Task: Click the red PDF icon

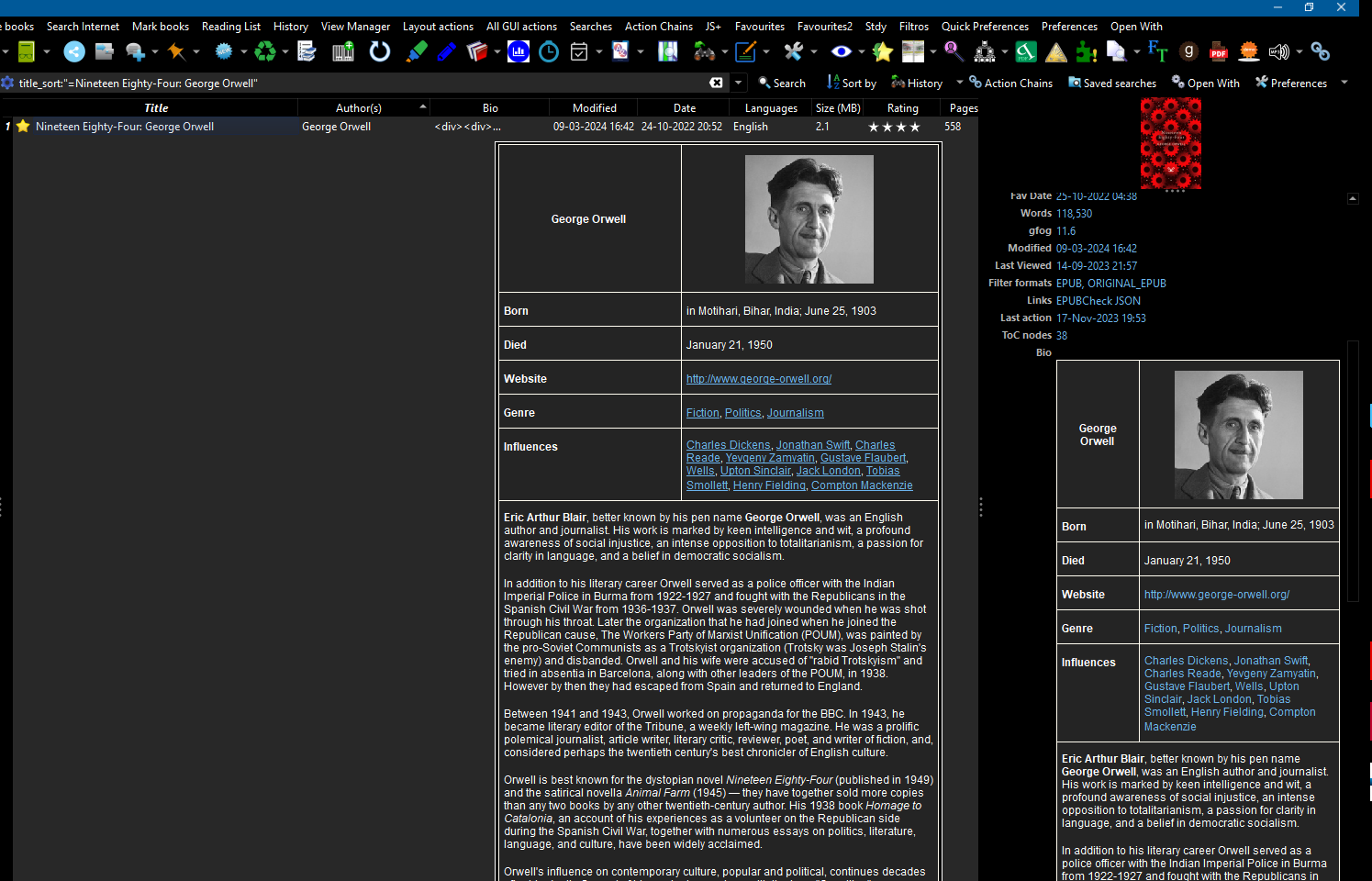Action: click(1219, 52)
